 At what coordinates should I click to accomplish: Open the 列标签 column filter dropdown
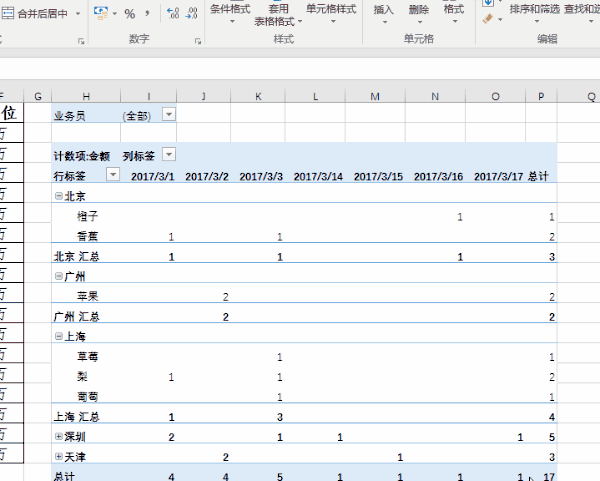[168, 155]
